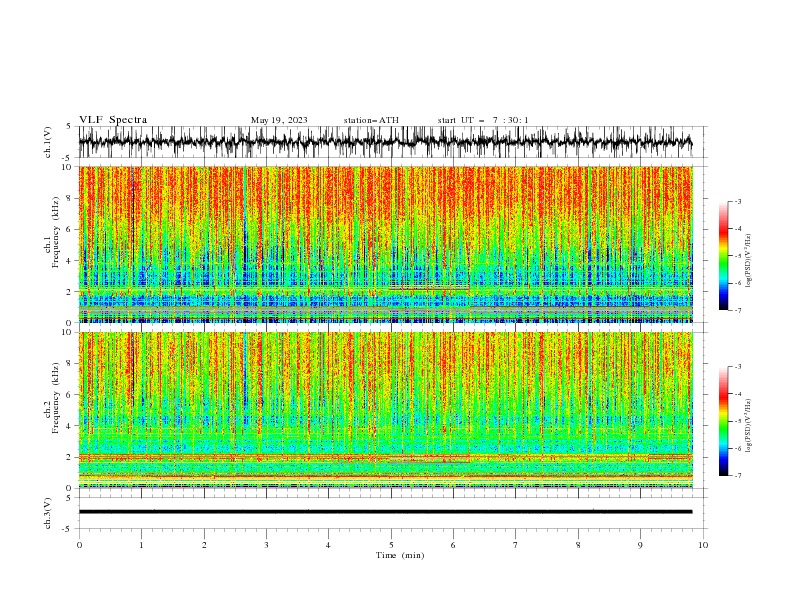This screenshot has height=612, width=792.
Task: Click the "5" tick on the ch.1(V) axis
Action: point(69,127)
